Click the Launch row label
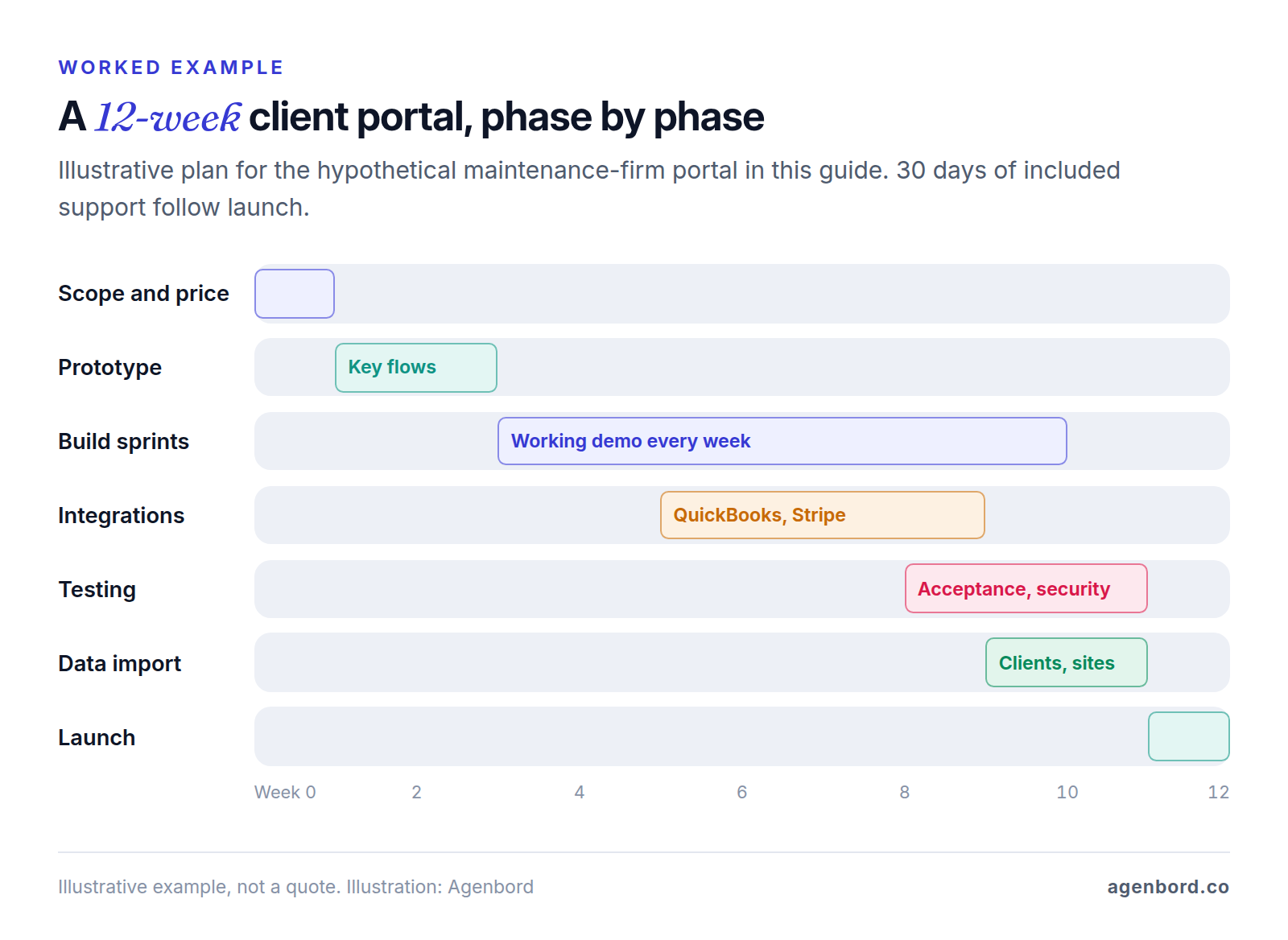 click(x=97, y=738)
